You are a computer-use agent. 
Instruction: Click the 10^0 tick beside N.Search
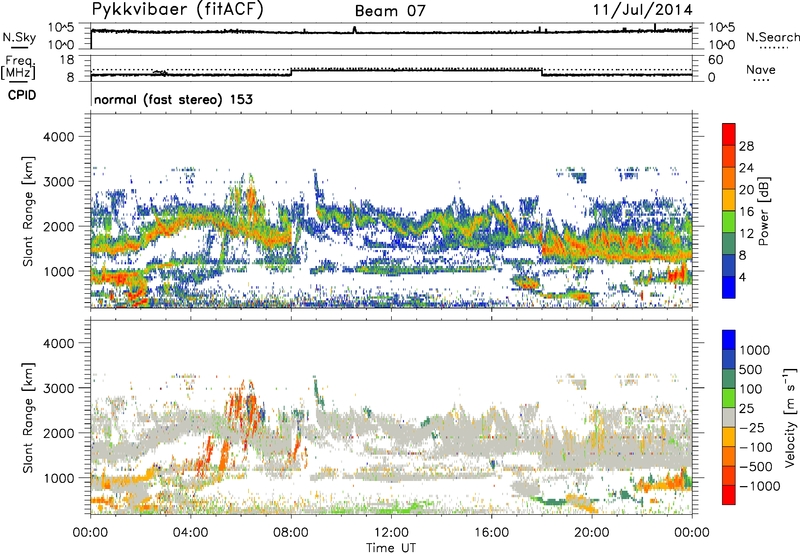[721, 45]
